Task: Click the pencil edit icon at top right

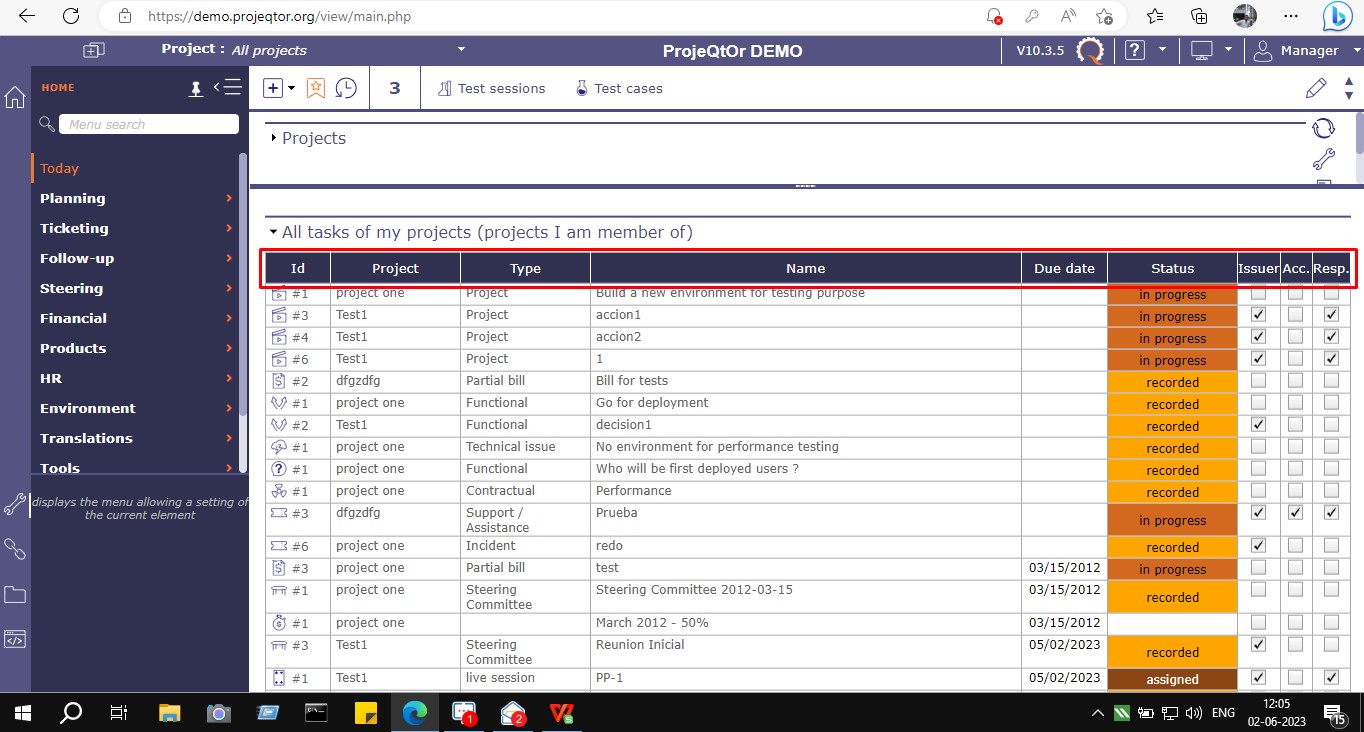Action: (1316, 88)
